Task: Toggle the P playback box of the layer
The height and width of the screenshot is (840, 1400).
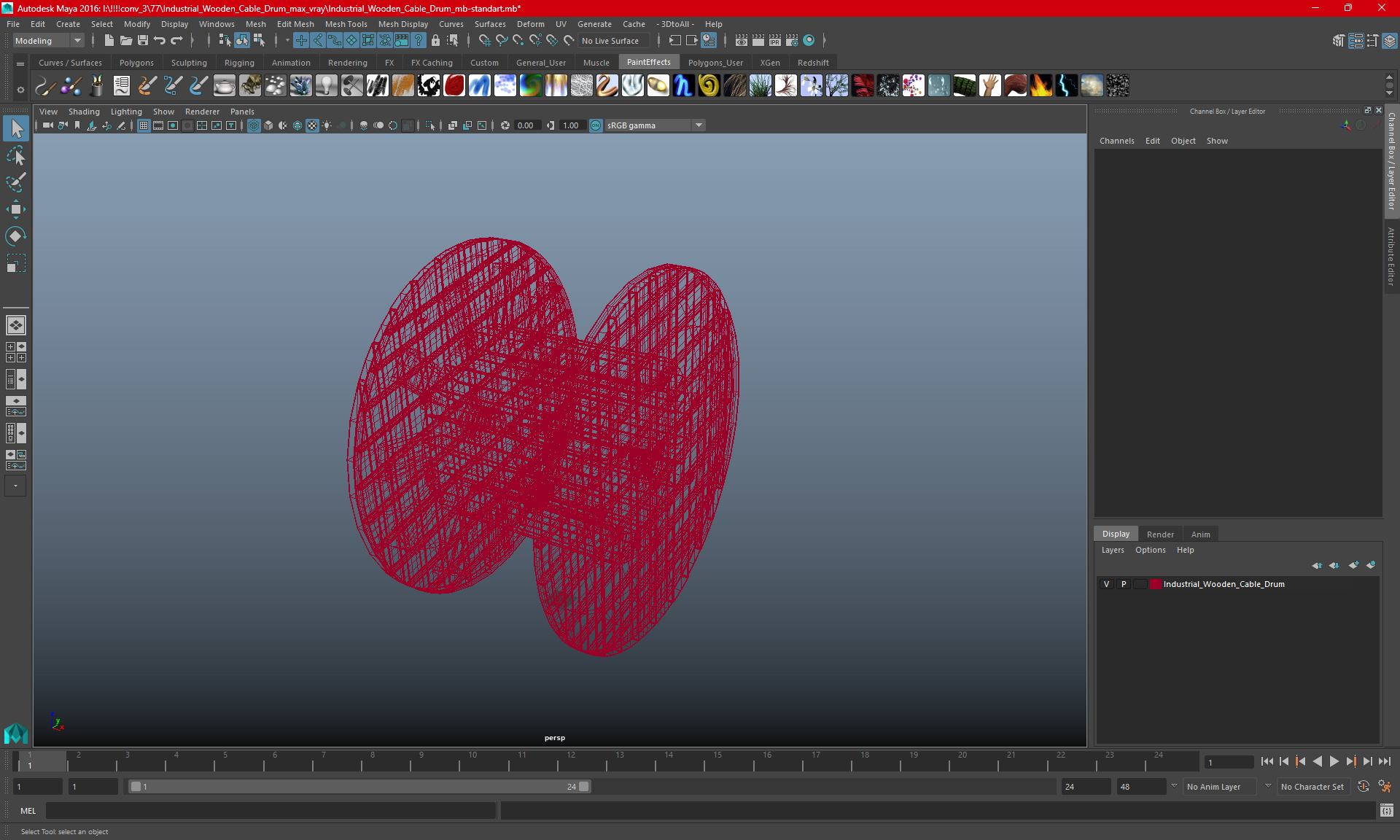Action: pos(1124,584)
